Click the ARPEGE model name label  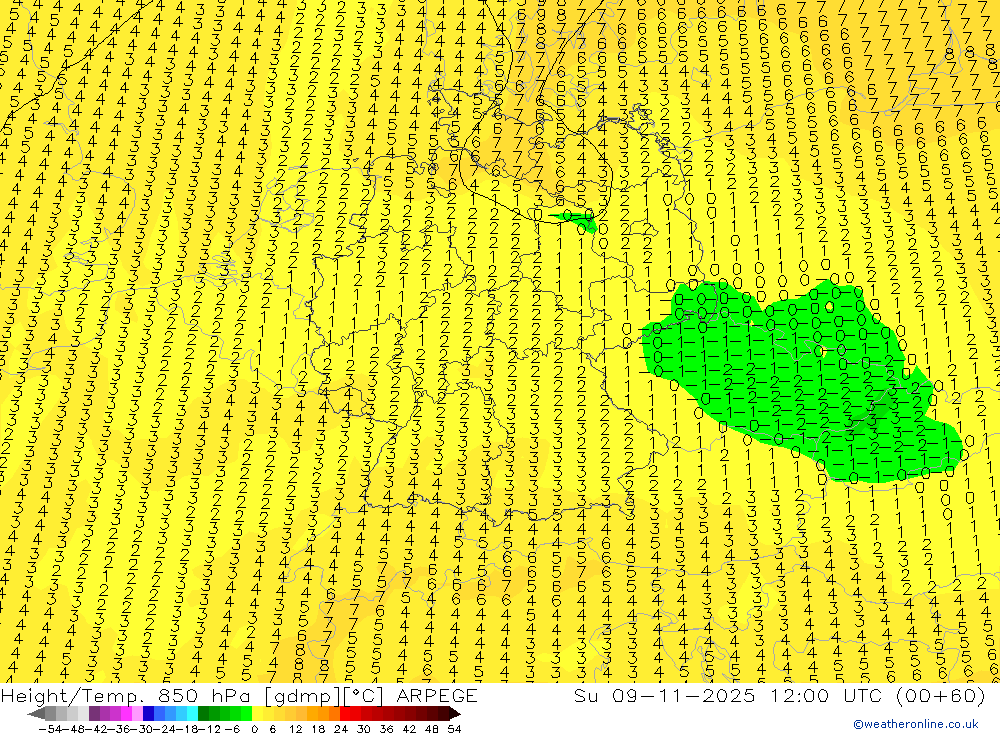(x=436, y=695)
